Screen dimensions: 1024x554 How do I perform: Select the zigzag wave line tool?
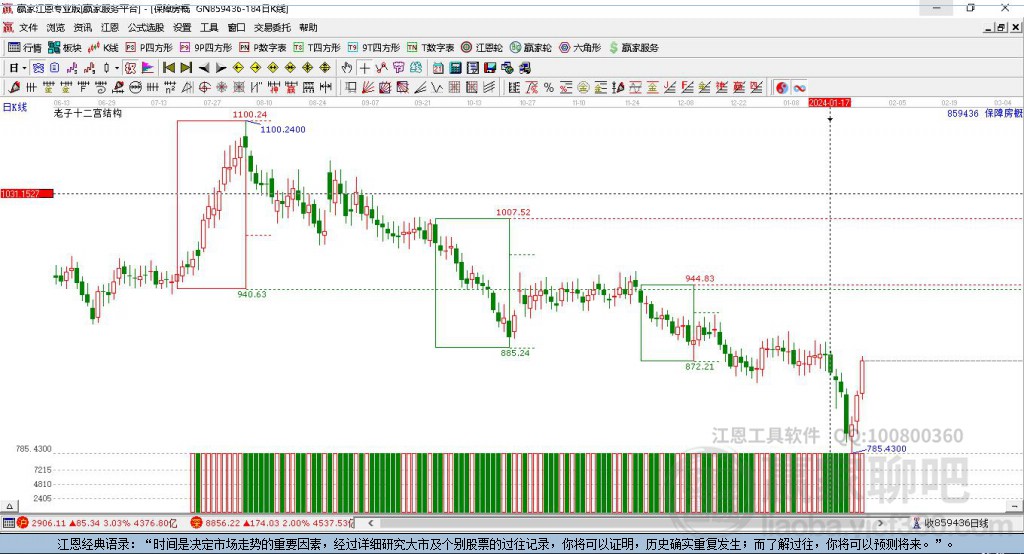pos(436,88)
